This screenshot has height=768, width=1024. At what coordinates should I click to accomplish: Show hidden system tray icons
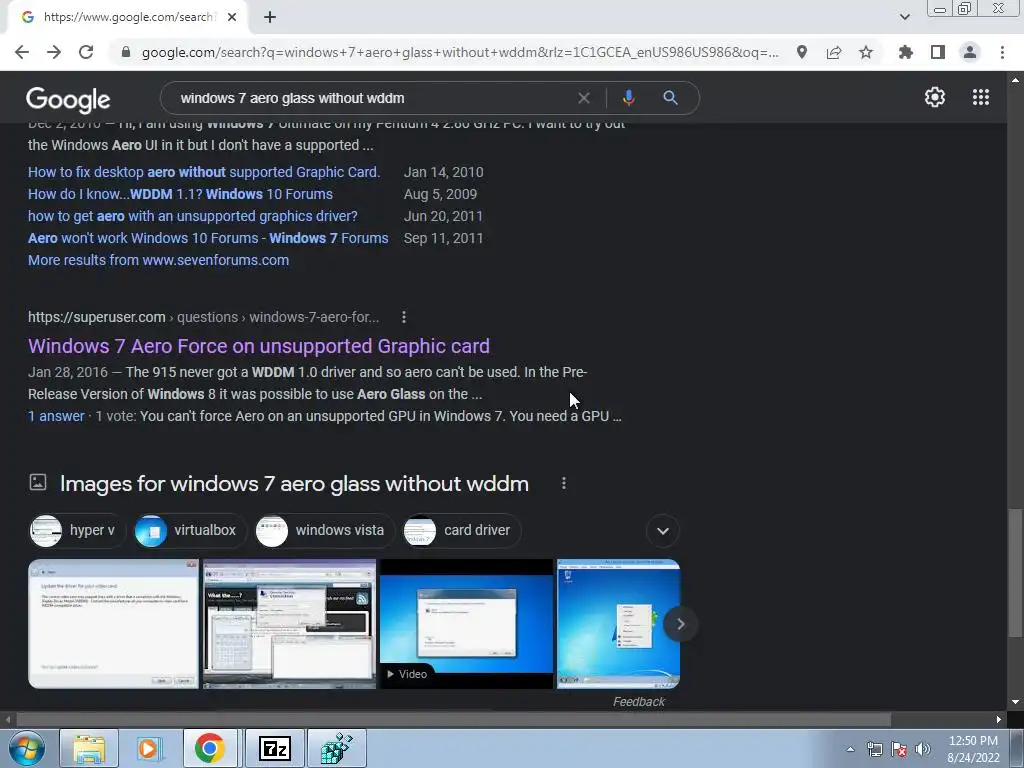850,749
